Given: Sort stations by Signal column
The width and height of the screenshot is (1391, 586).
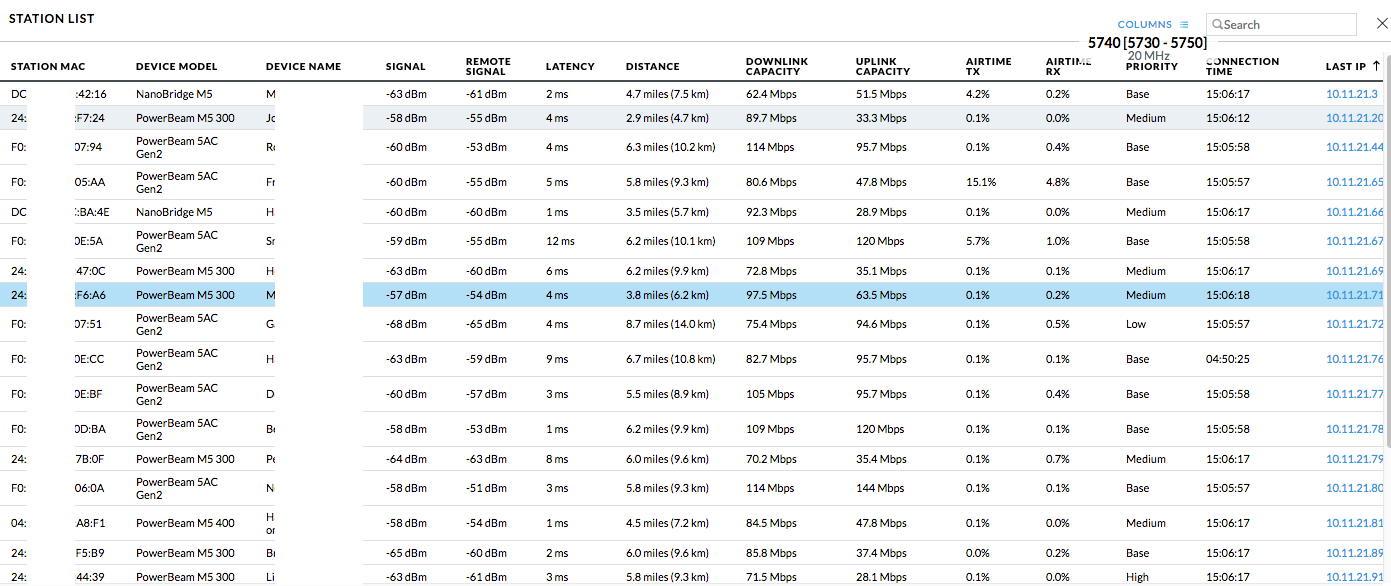Looking at the screenshot, I should click(405, 67).
